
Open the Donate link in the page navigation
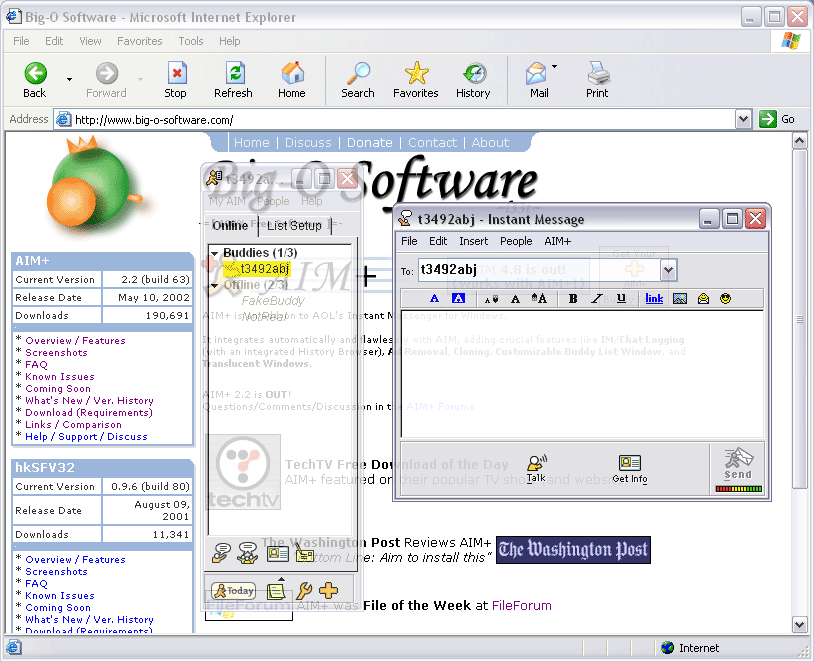(370, 142)
